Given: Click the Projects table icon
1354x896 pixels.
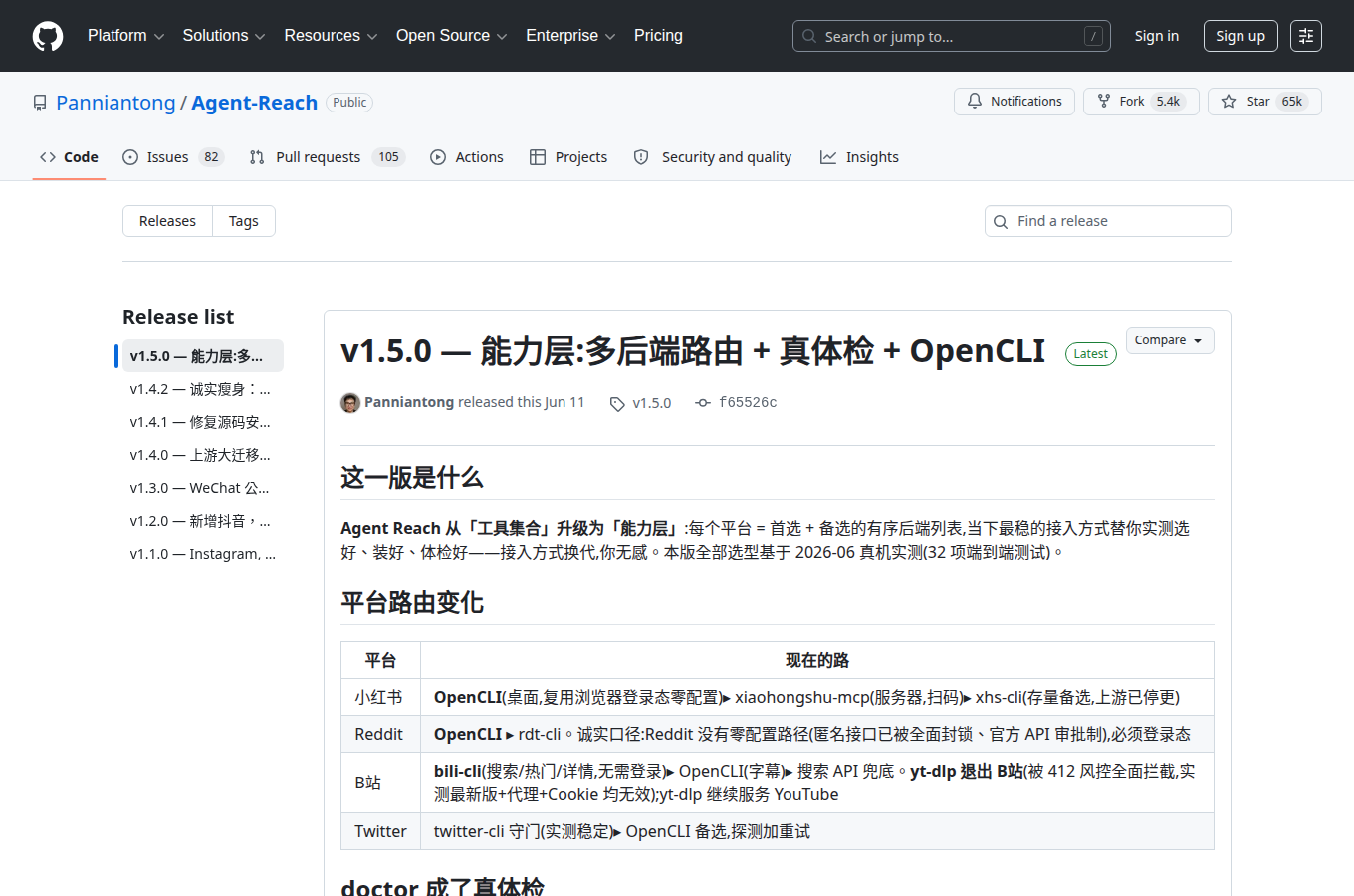Looking at the screenshot, I should pyautogui.click(x=538, y=157).
